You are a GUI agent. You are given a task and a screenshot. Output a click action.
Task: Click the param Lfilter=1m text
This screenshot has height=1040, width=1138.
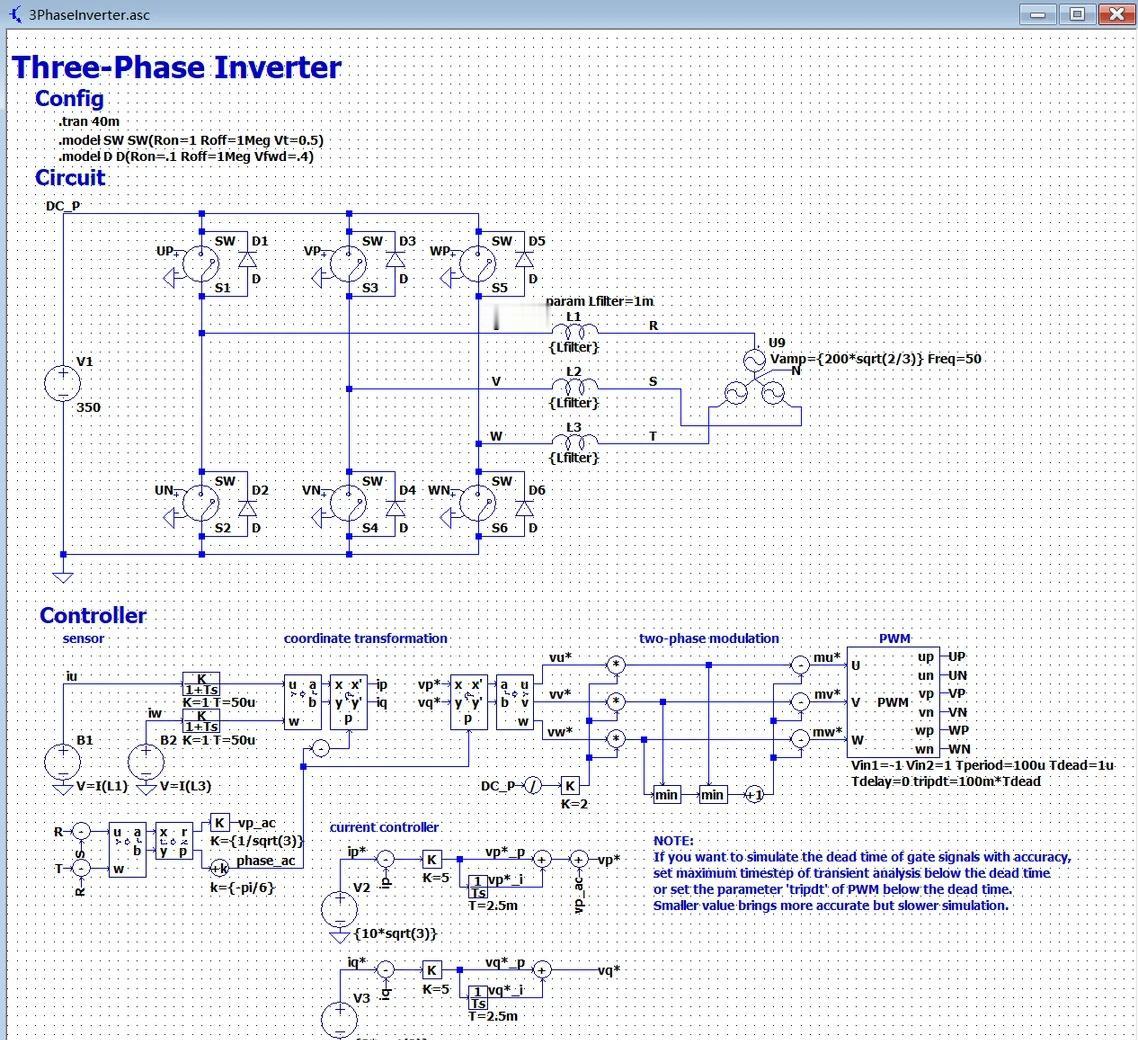click(x=599, y=301)
